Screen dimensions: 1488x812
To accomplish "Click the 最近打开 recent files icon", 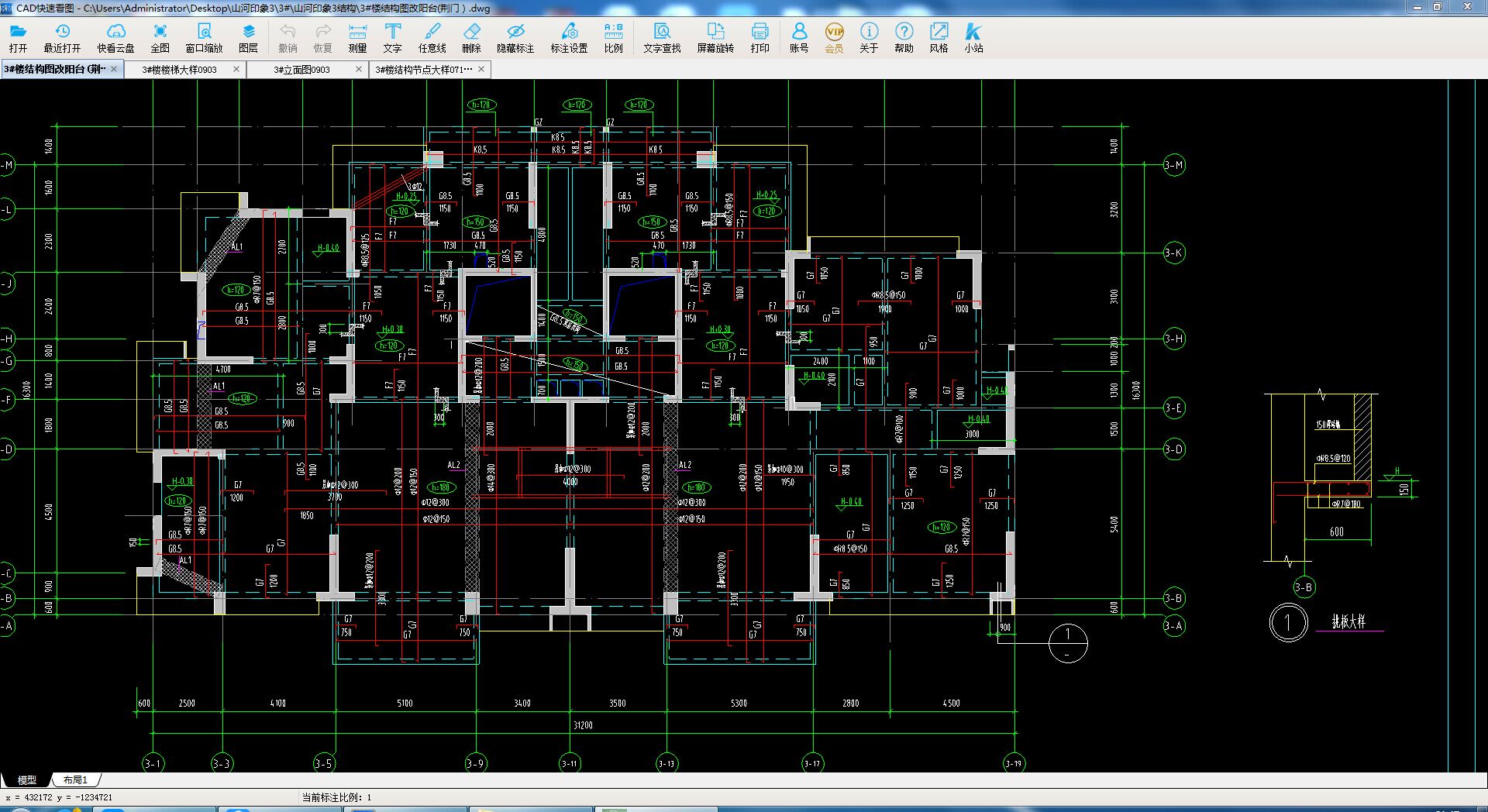I will [x=62, y=37].
